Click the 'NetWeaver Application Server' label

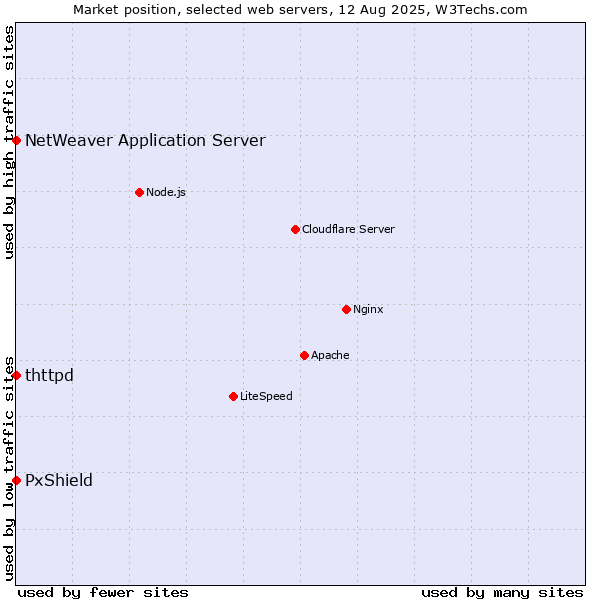pyautogui.click(x=145, y=141)
